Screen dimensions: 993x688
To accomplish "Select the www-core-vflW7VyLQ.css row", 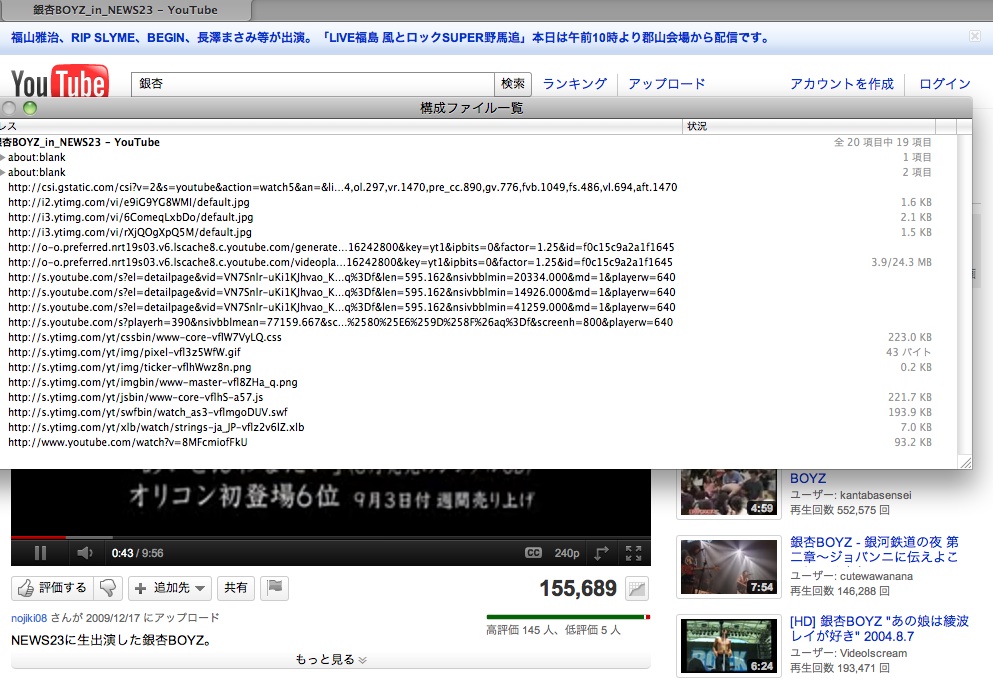I will 478,337.
